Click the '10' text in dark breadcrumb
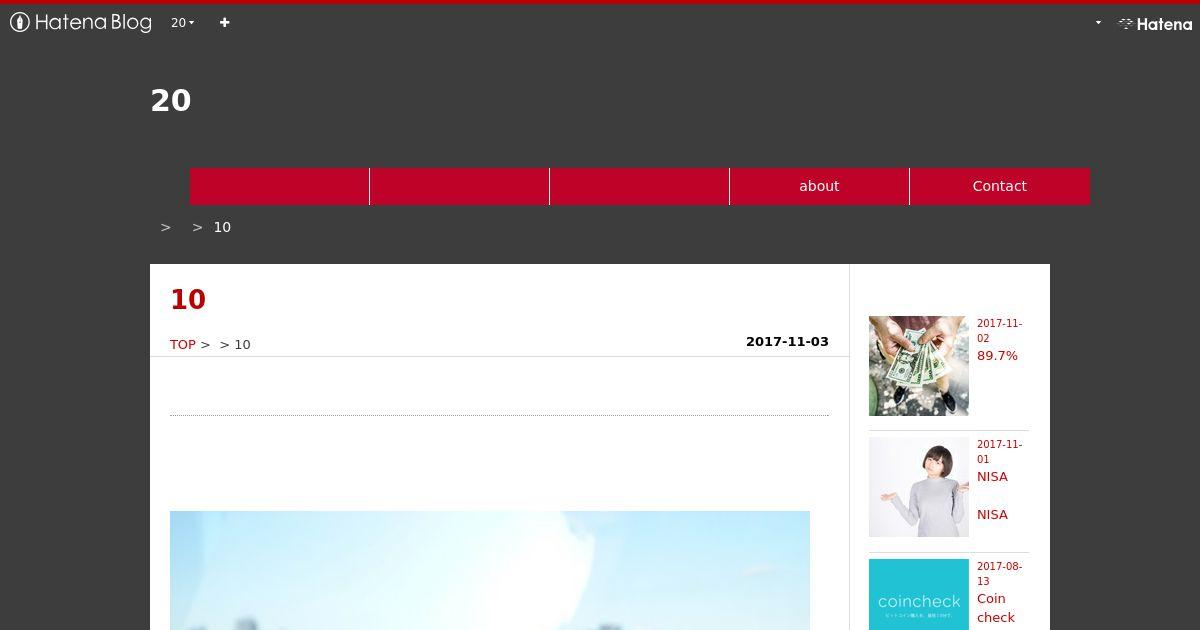The height and width of the screenshot is (630, 1200). coord(222,227)
